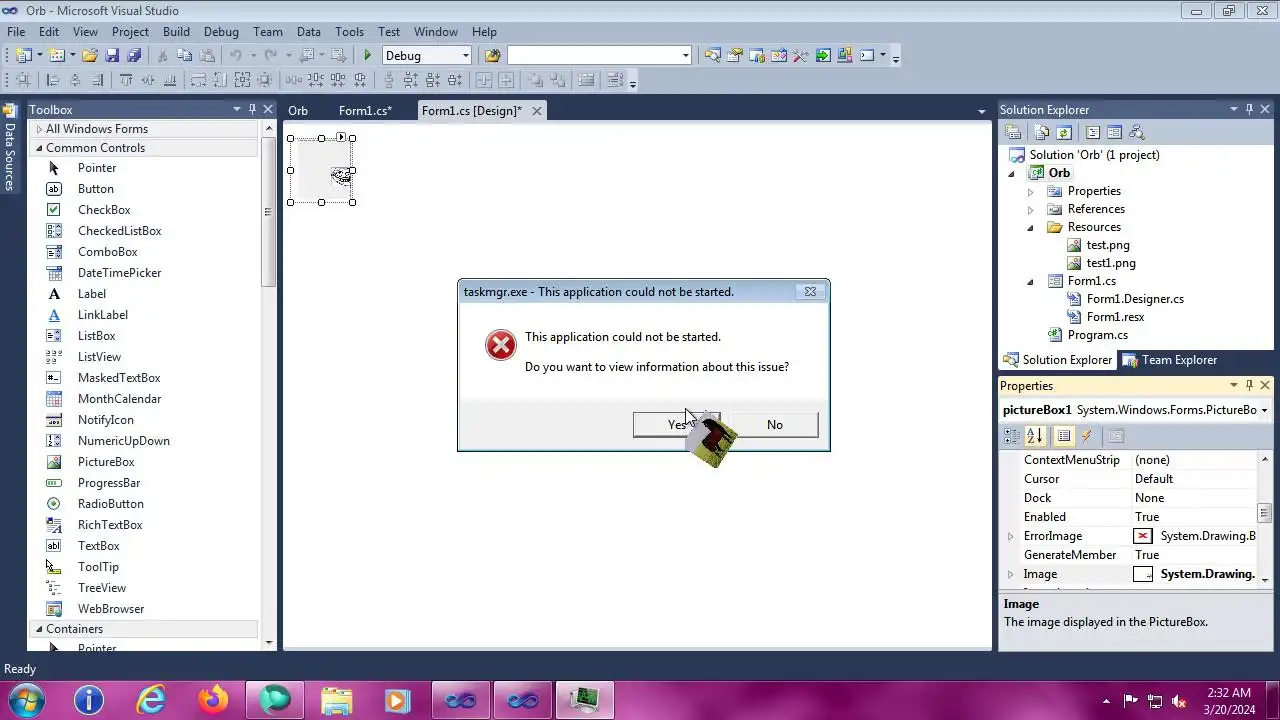Sort the Properties grid alphabetically
Viewport: 1280px width, 720px height.
tap(1035, 436)
